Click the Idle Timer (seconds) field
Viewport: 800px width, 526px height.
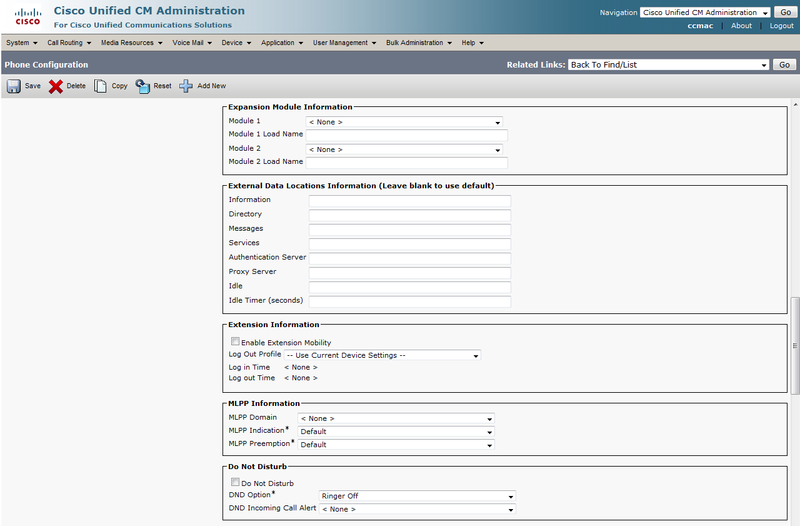click(410, 301)
